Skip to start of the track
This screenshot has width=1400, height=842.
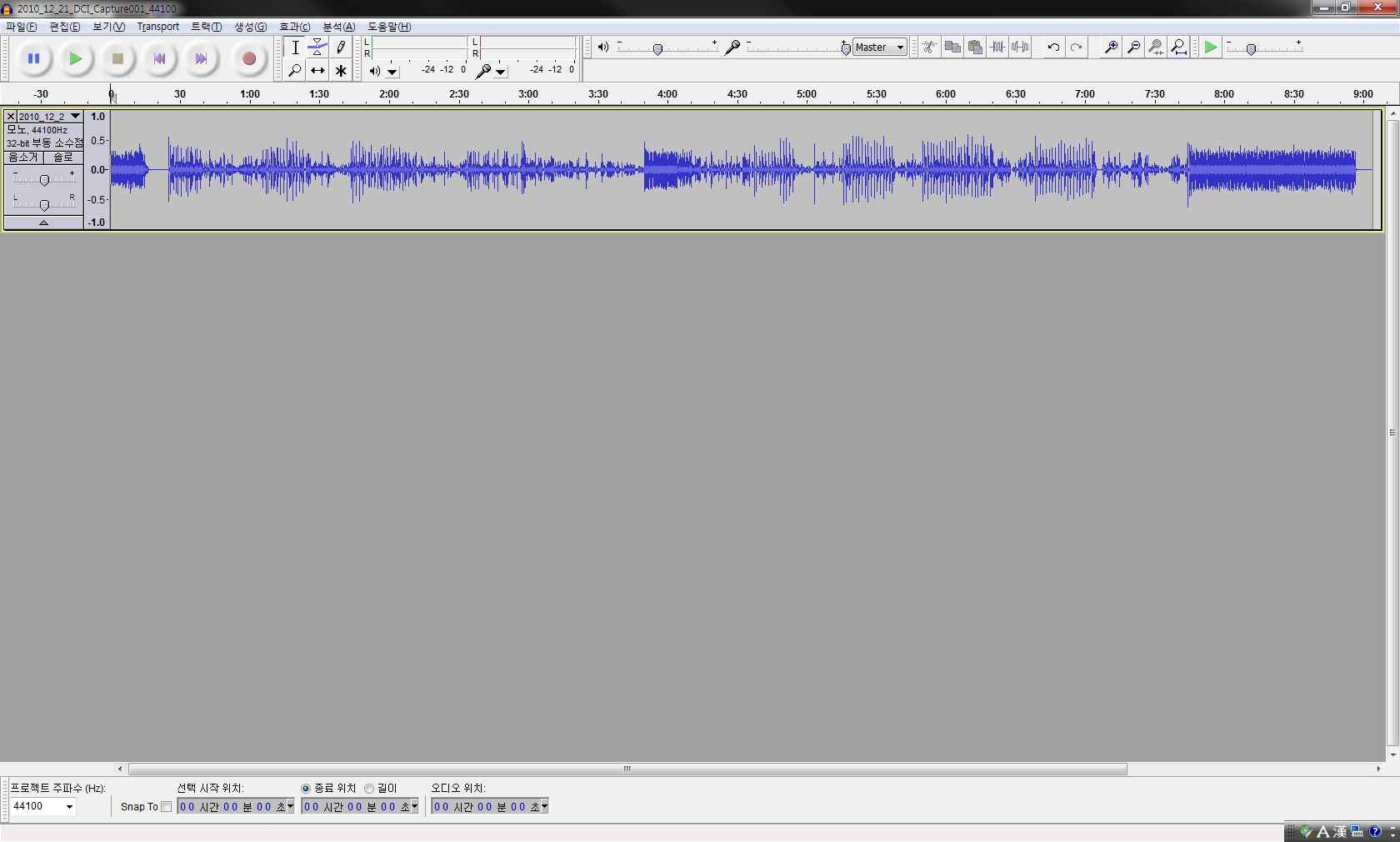[x=159, y=58]
